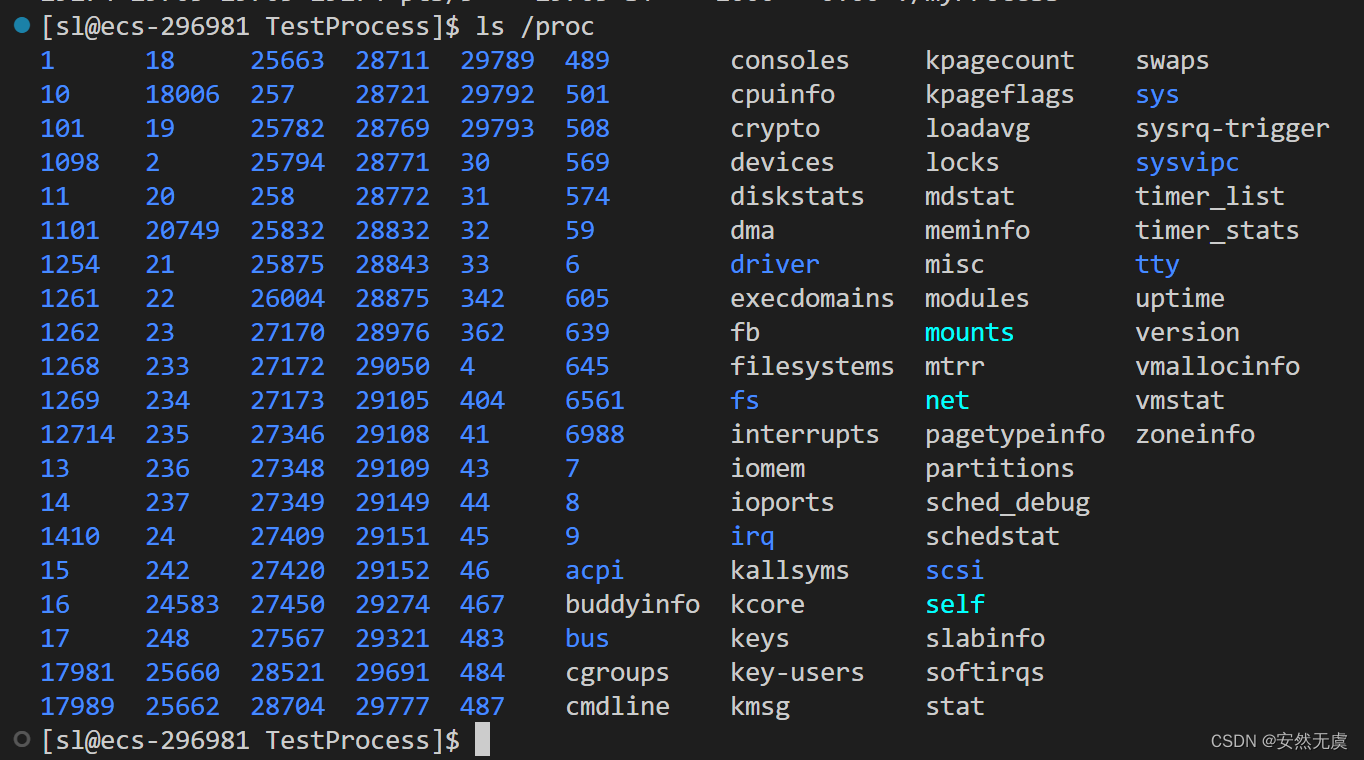The width and height of the screenshot is (1364, 760).
Task: Select the 'bus' directory entry
Action: pos(588,638)
